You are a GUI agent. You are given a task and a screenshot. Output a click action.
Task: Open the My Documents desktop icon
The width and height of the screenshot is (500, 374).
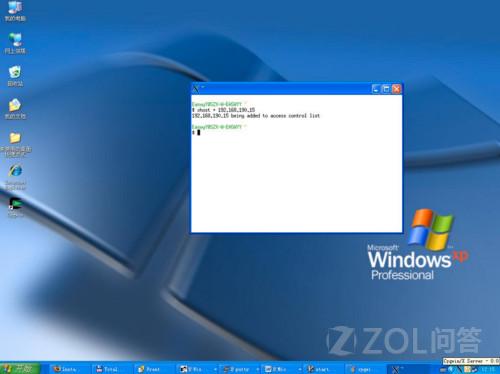[15, 109]
